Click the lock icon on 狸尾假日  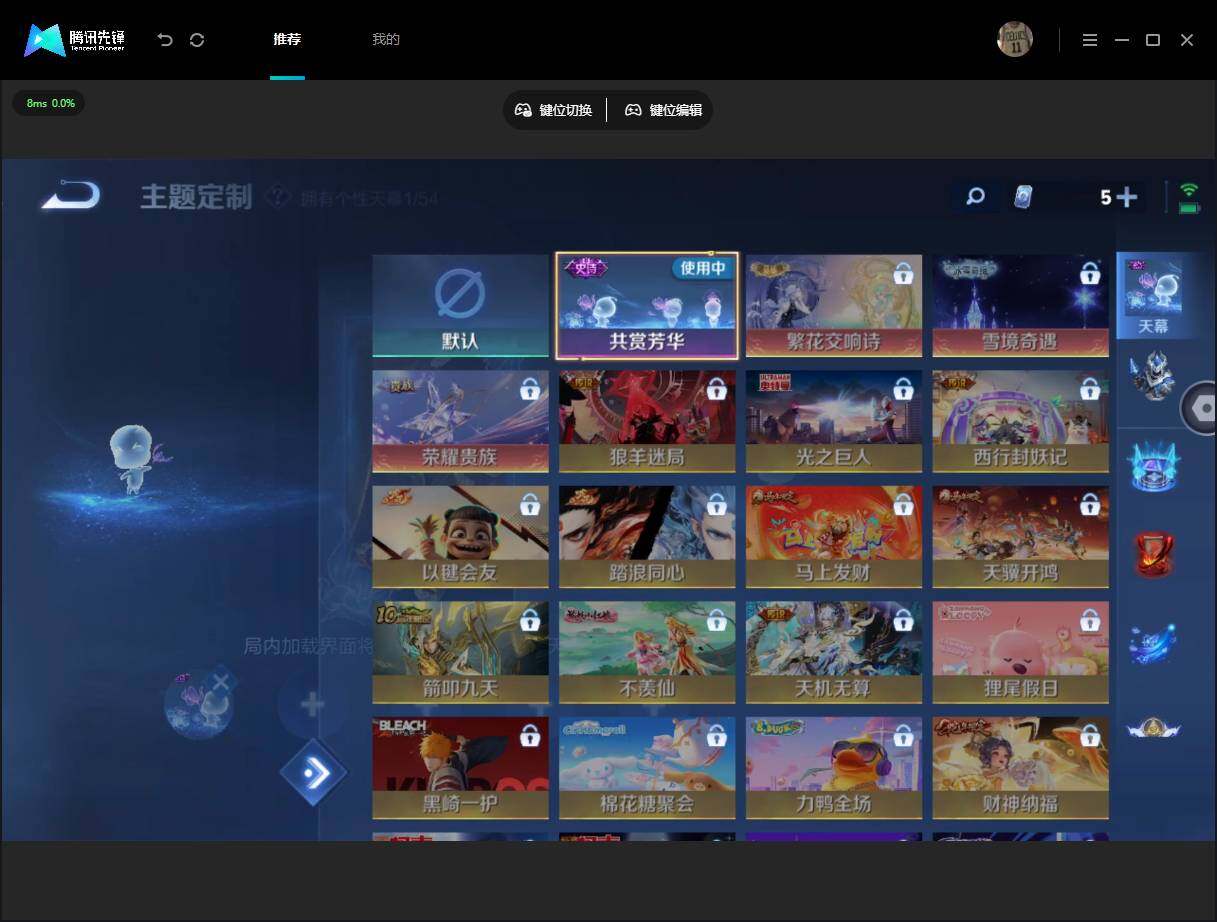[x=1089, y=621]
